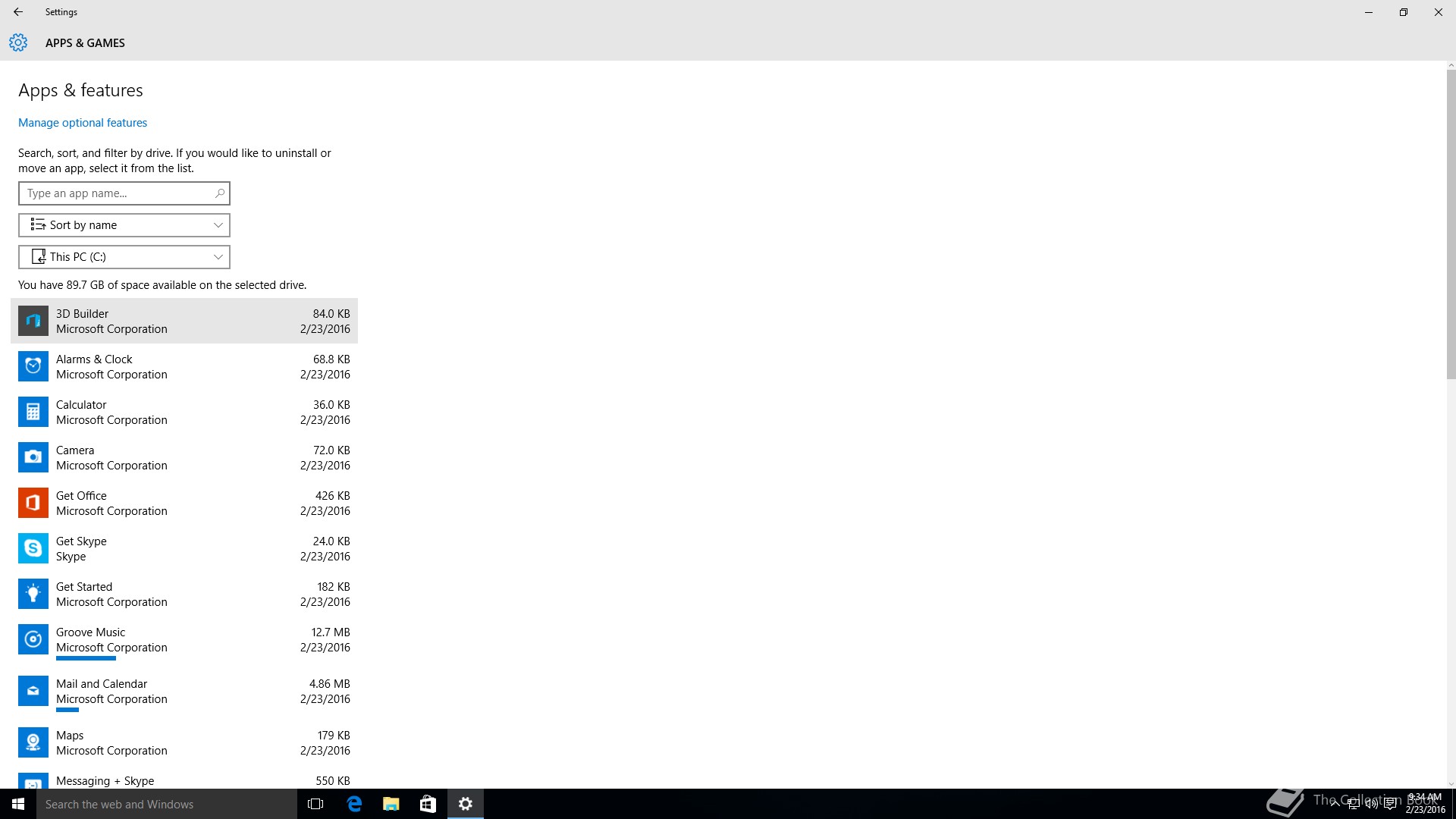Click the Get Skype app icon

point(33,548)
